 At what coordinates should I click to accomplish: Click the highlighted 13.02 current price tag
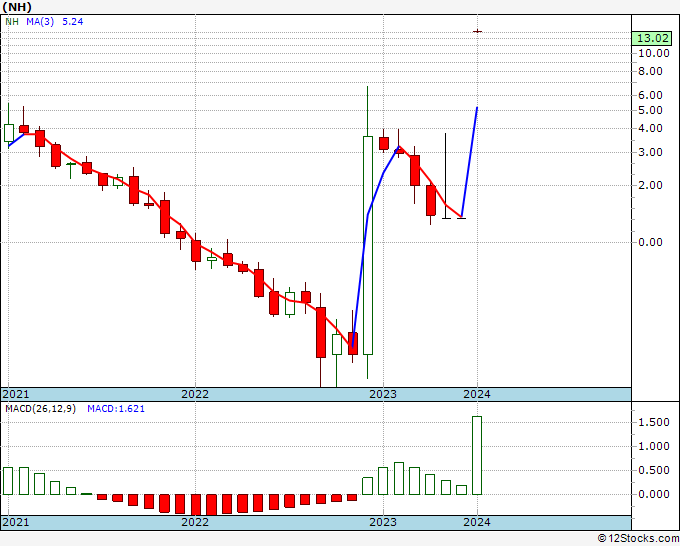(652, 38)
